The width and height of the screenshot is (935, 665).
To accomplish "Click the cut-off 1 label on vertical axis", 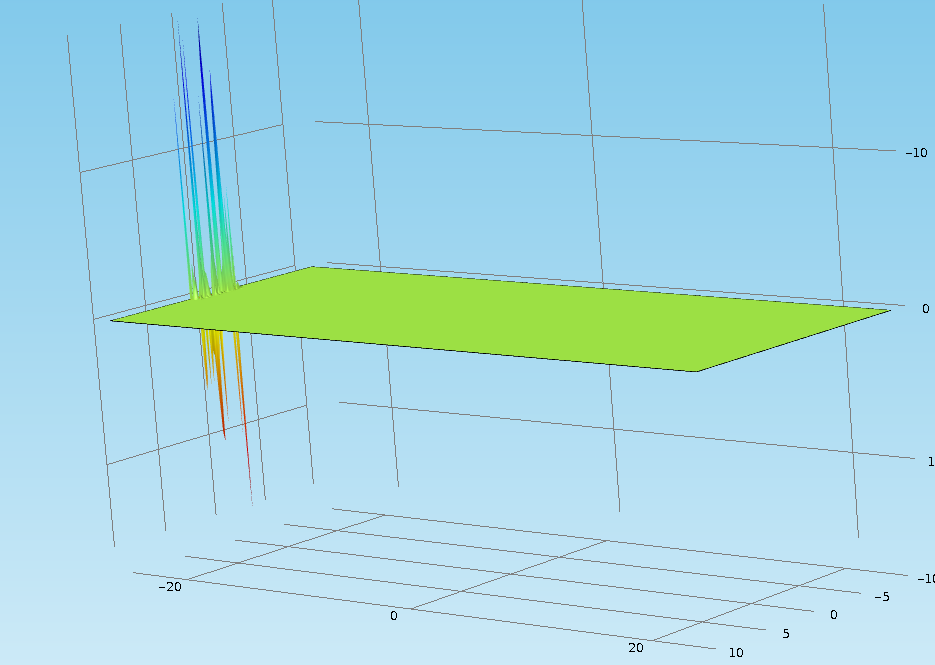I will pos(929,460).
